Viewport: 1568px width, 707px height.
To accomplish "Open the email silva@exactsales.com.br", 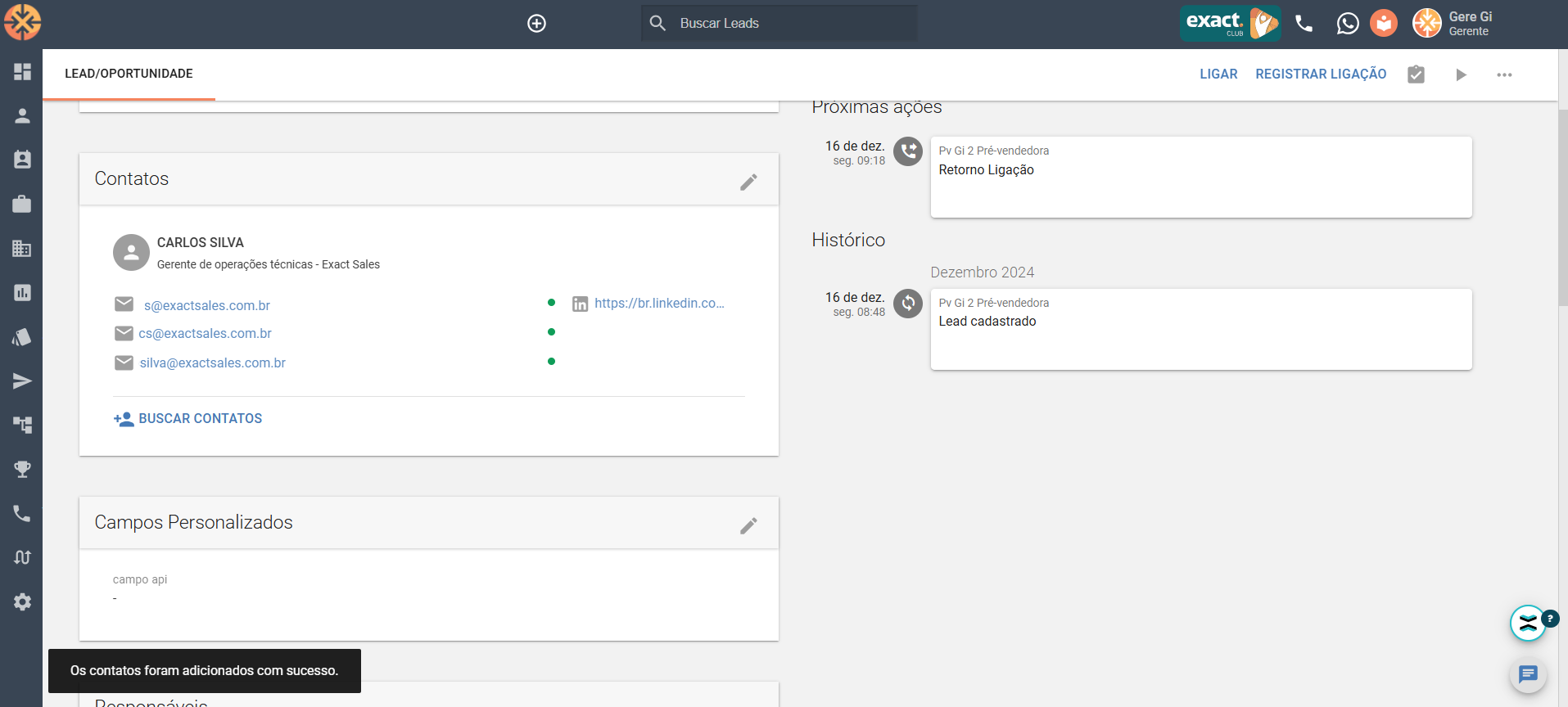I will click(213, 363).
